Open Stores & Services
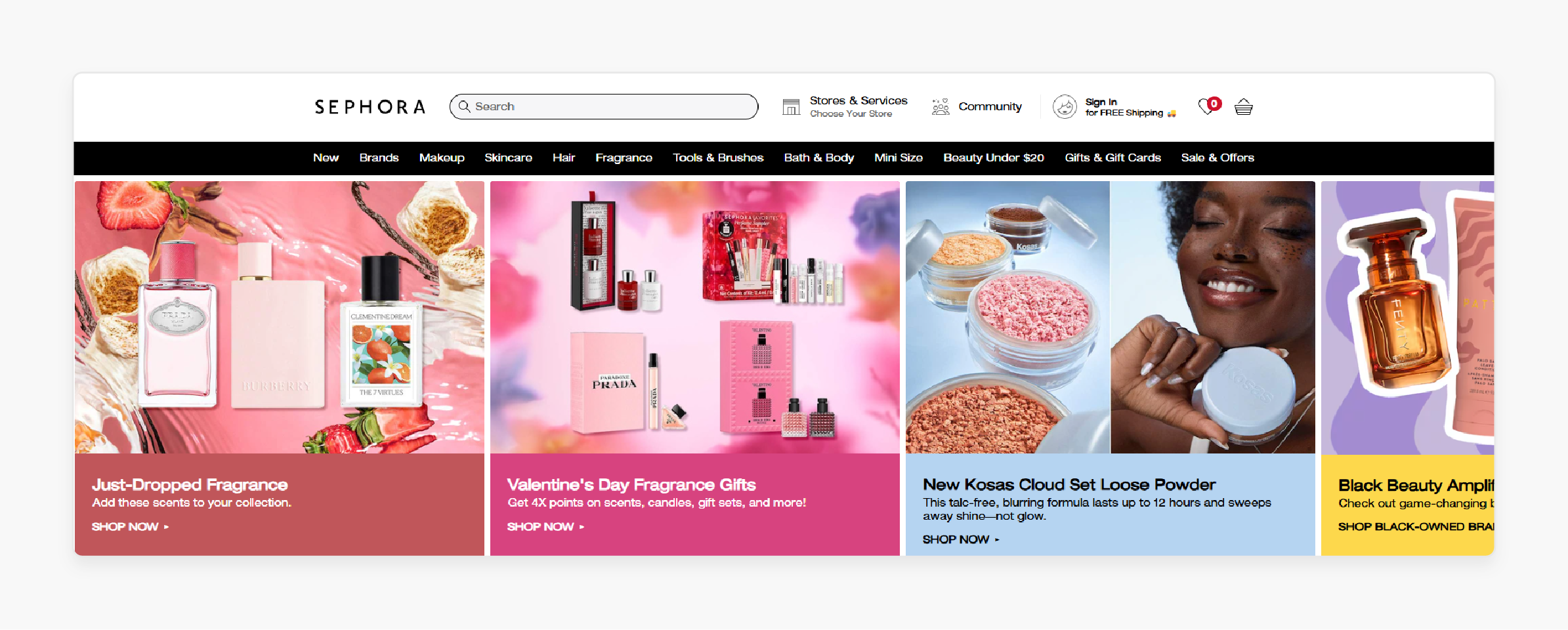The image size is (1568, 630). pos(858,100)
